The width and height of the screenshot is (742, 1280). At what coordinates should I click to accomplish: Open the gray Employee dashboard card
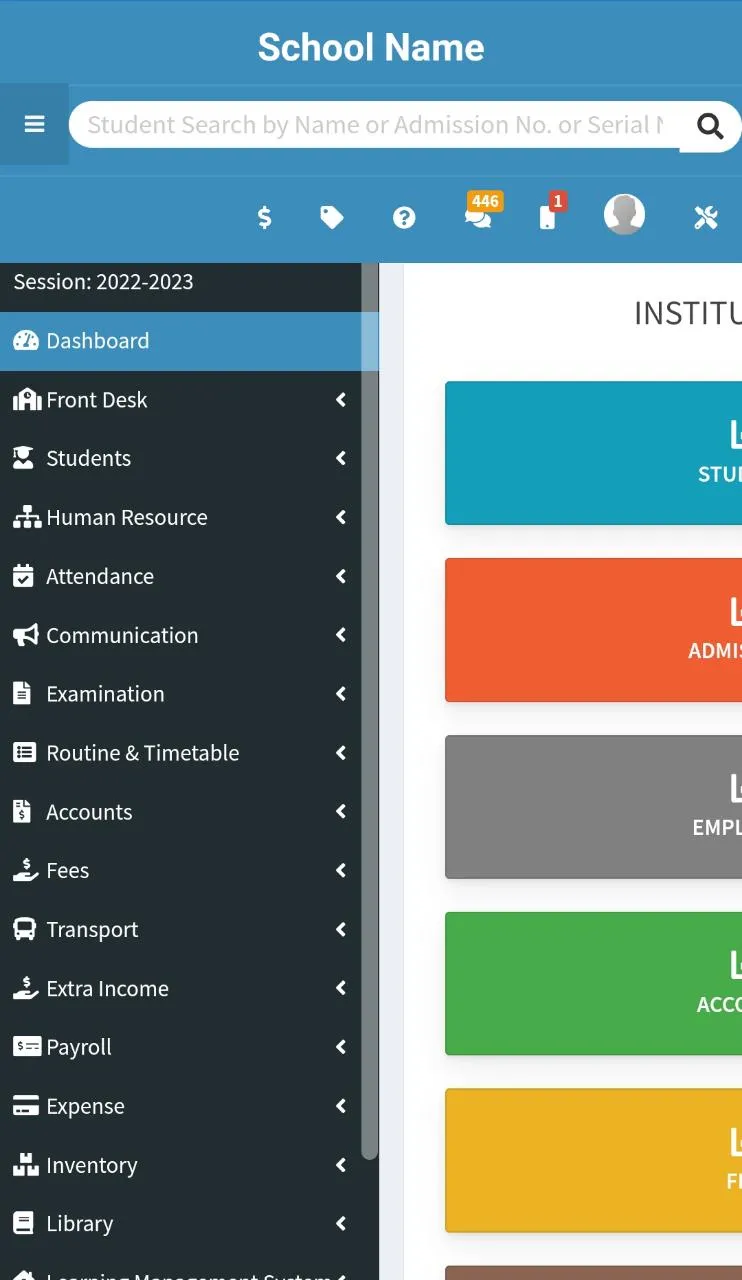coord(593,807)
